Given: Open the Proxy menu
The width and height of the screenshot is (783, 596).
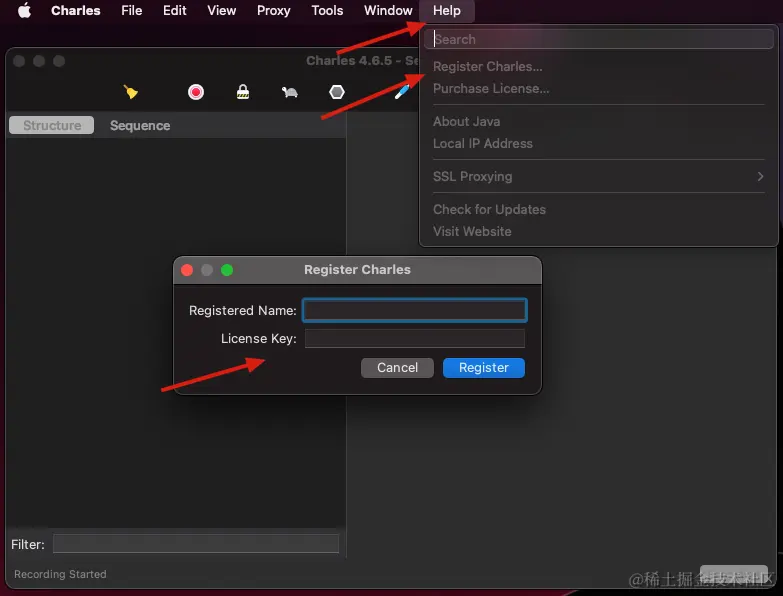Looking at the screenshot, I should click(x=273, y=10).
